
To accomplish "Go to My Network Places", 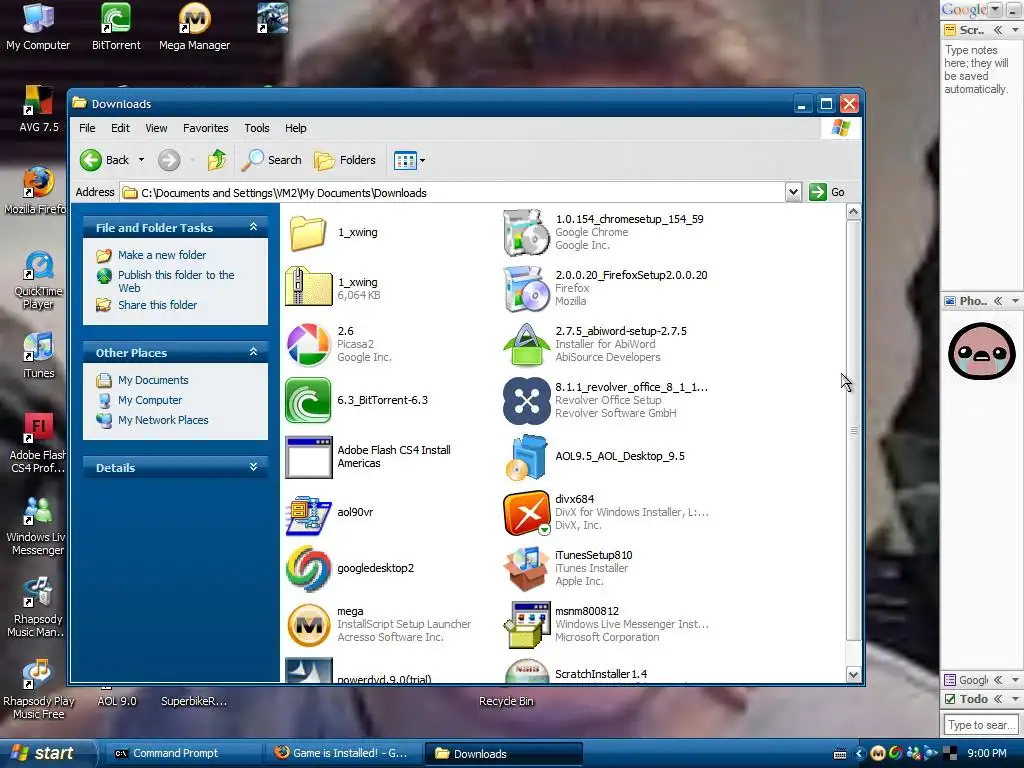I will 163,420.
